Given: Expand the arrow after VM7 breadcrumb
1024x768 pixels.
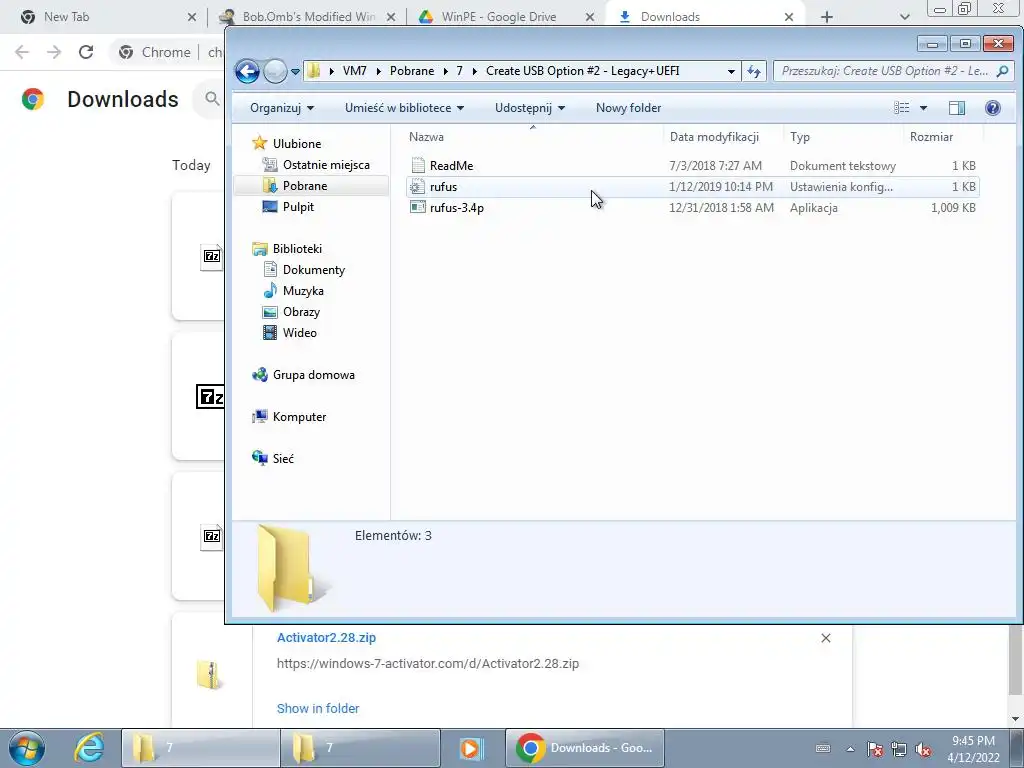Looking at the screenshot, I should pos(378,71).
